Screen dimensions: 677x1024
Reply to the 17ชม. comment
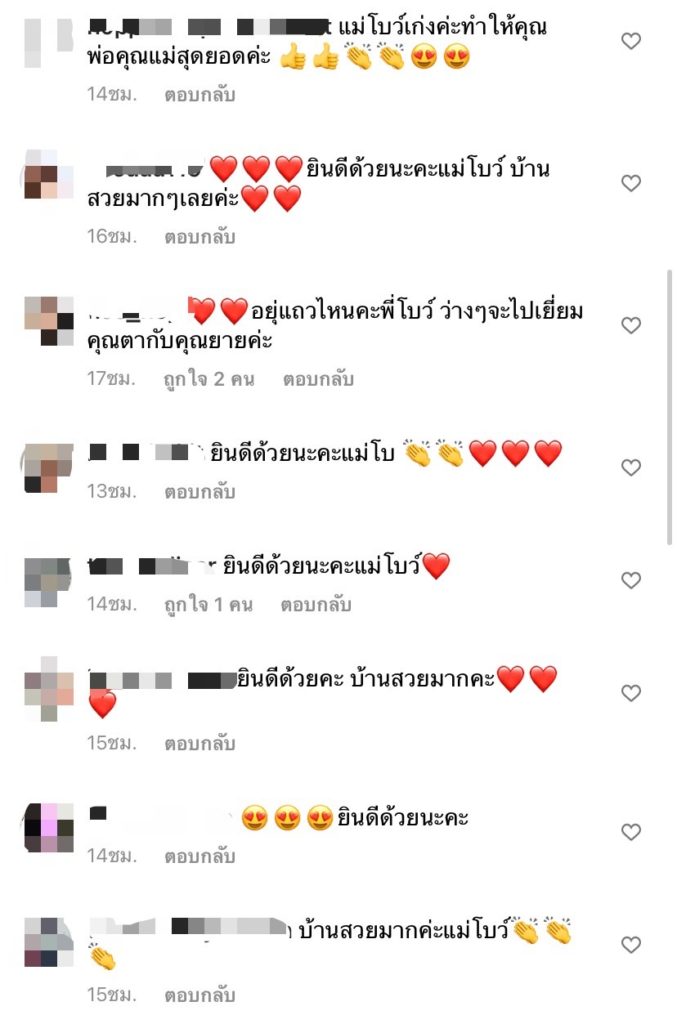[318, 379]
